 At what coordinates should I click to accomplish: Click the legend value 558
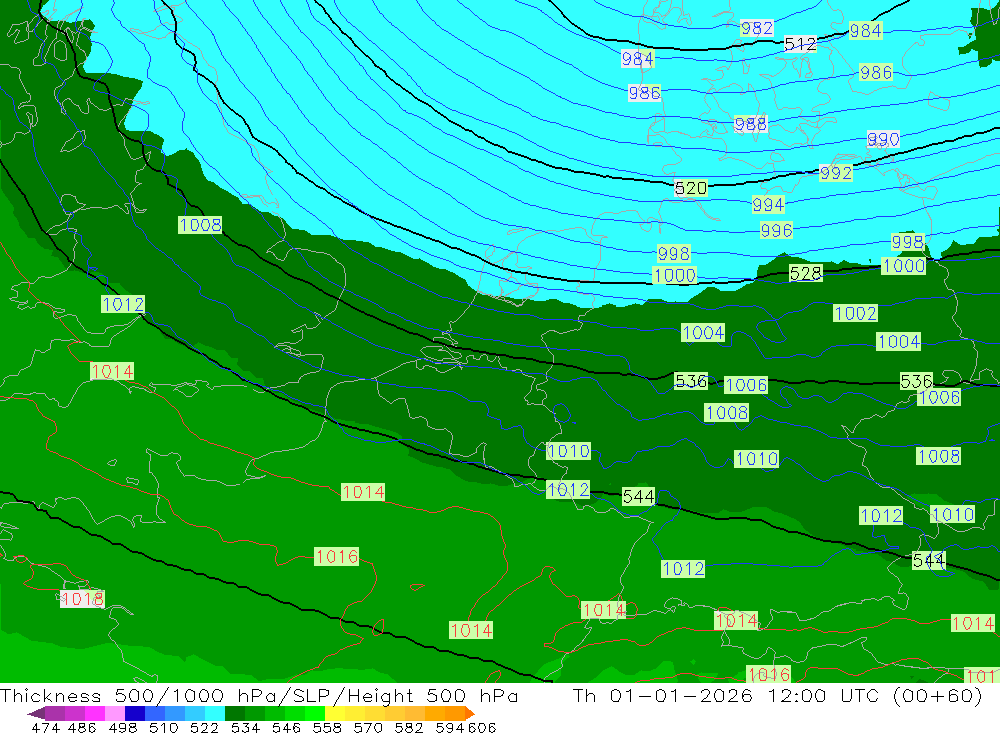point(327,728)
